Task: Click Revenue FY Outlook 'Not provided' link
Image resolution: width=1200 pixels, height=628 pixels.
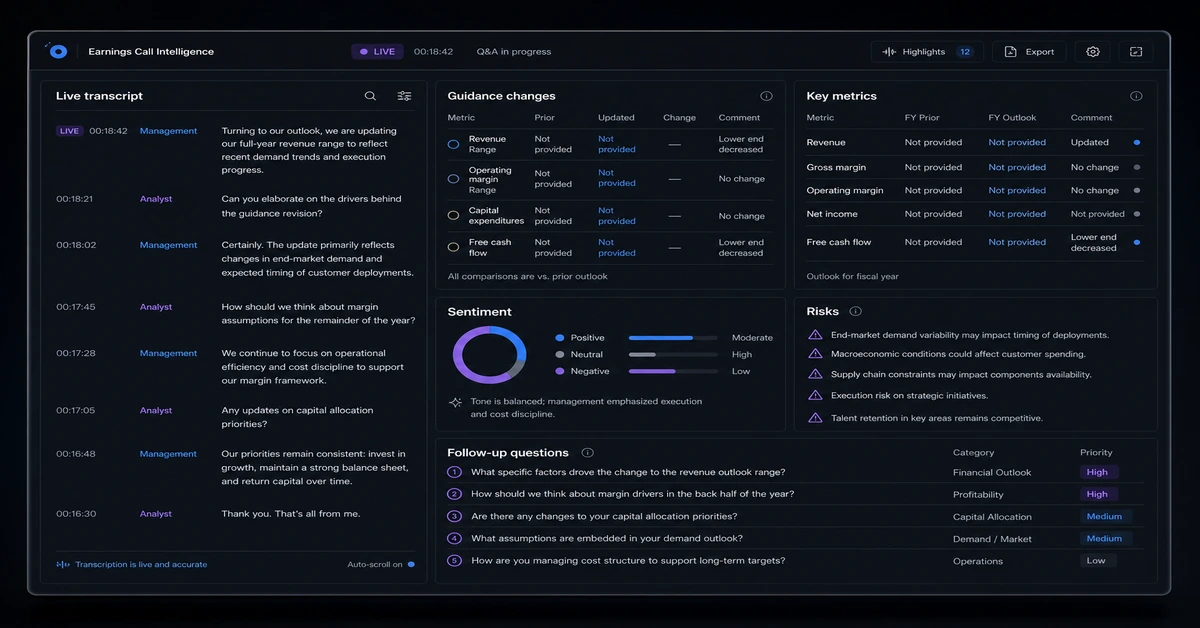Action: [1017, 142]
